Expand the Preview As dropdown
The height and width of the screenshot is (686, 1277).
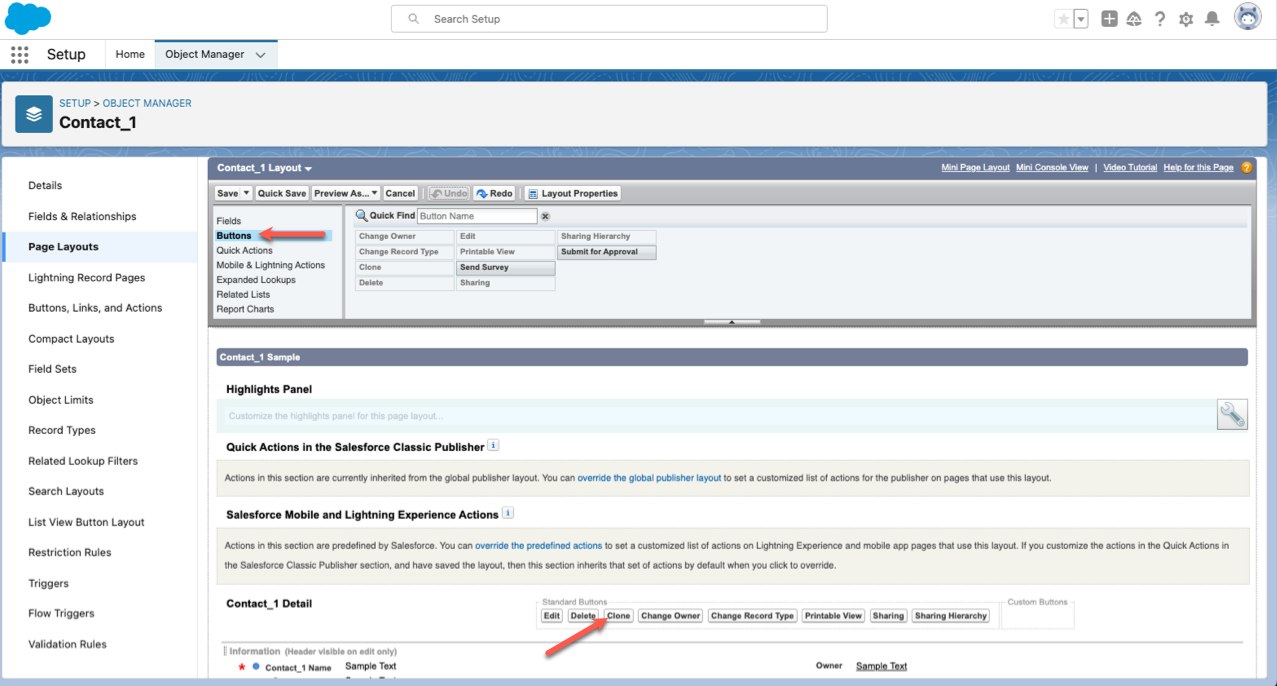(x=345, y=193)
